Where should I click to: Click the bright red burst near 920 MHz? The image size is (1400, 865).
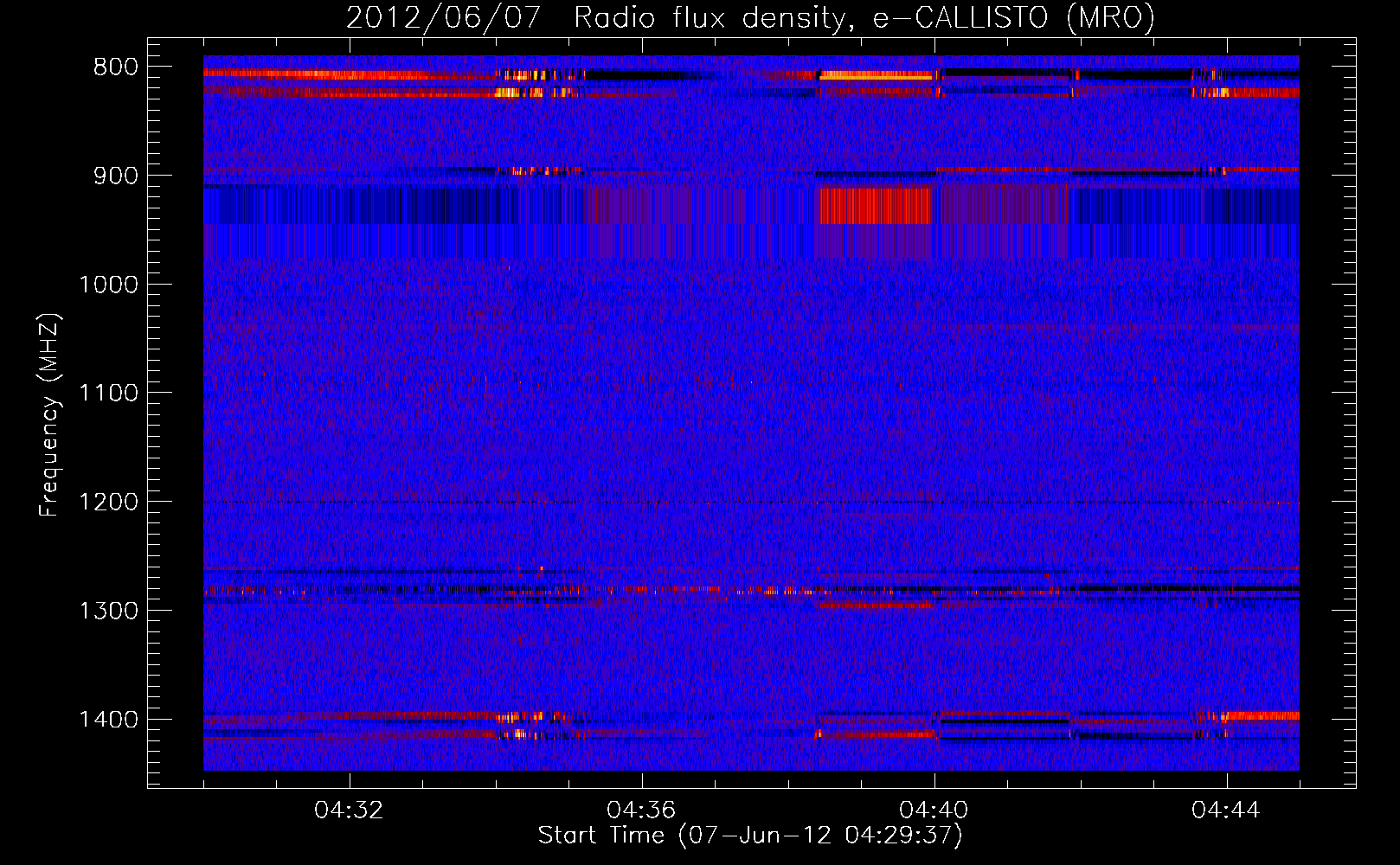point(876,206)
